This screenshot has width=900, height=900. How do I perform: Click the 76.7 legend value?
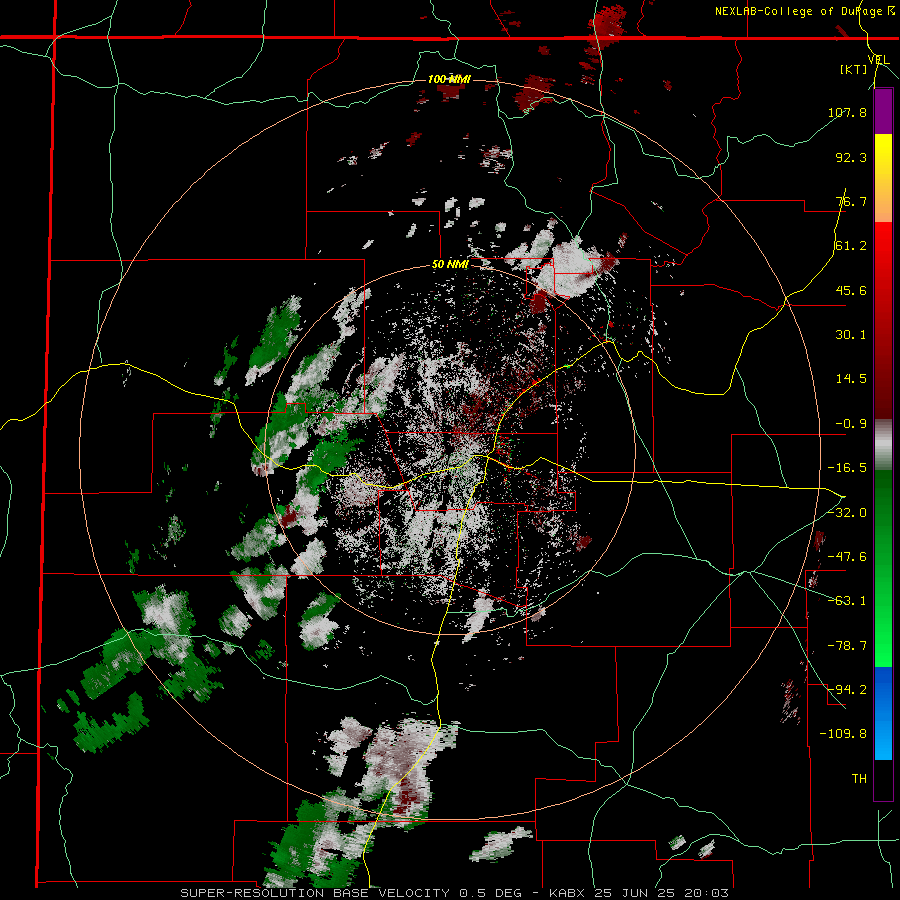tap(851, 201)
